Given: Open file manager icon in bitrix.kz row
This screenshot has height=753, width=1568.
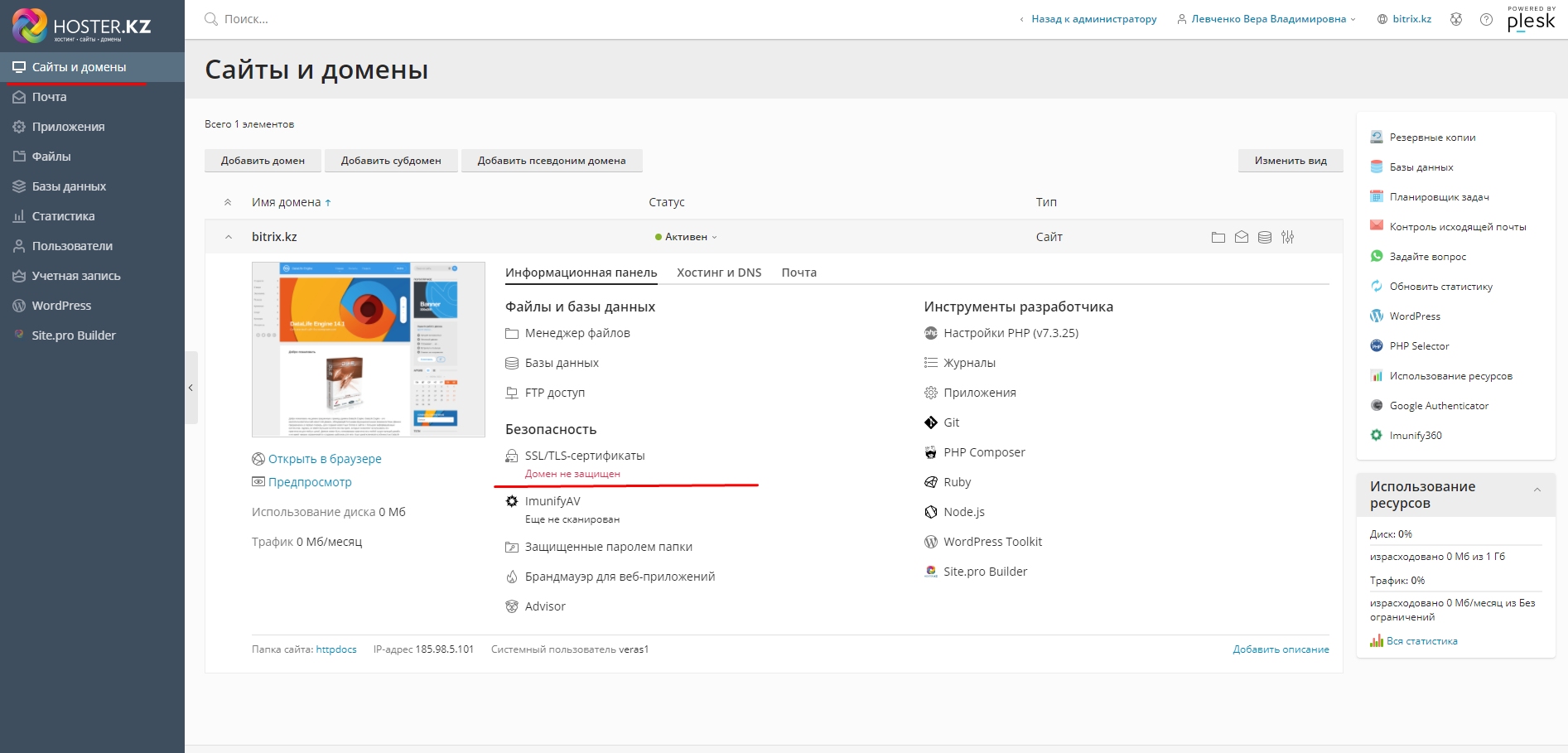Looking at the screenshot, I should coord(1218,237).
